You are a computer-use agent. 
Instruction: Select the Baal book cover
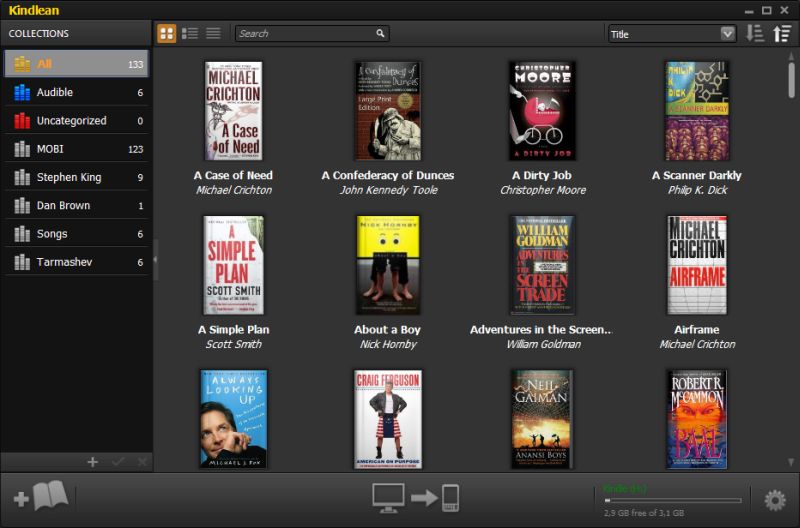coord(697,419)
